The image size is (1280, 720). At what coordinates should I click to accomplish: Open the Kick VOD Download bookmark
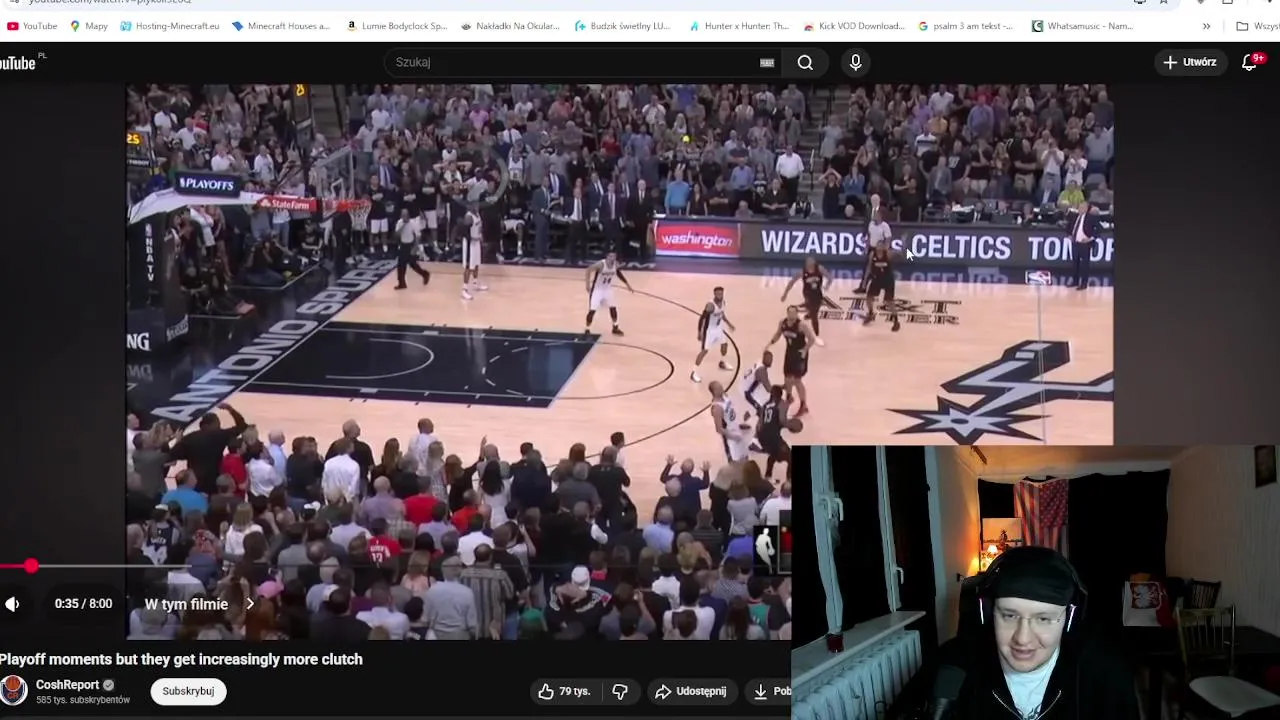pyautogui.click(x=853, y=26)
